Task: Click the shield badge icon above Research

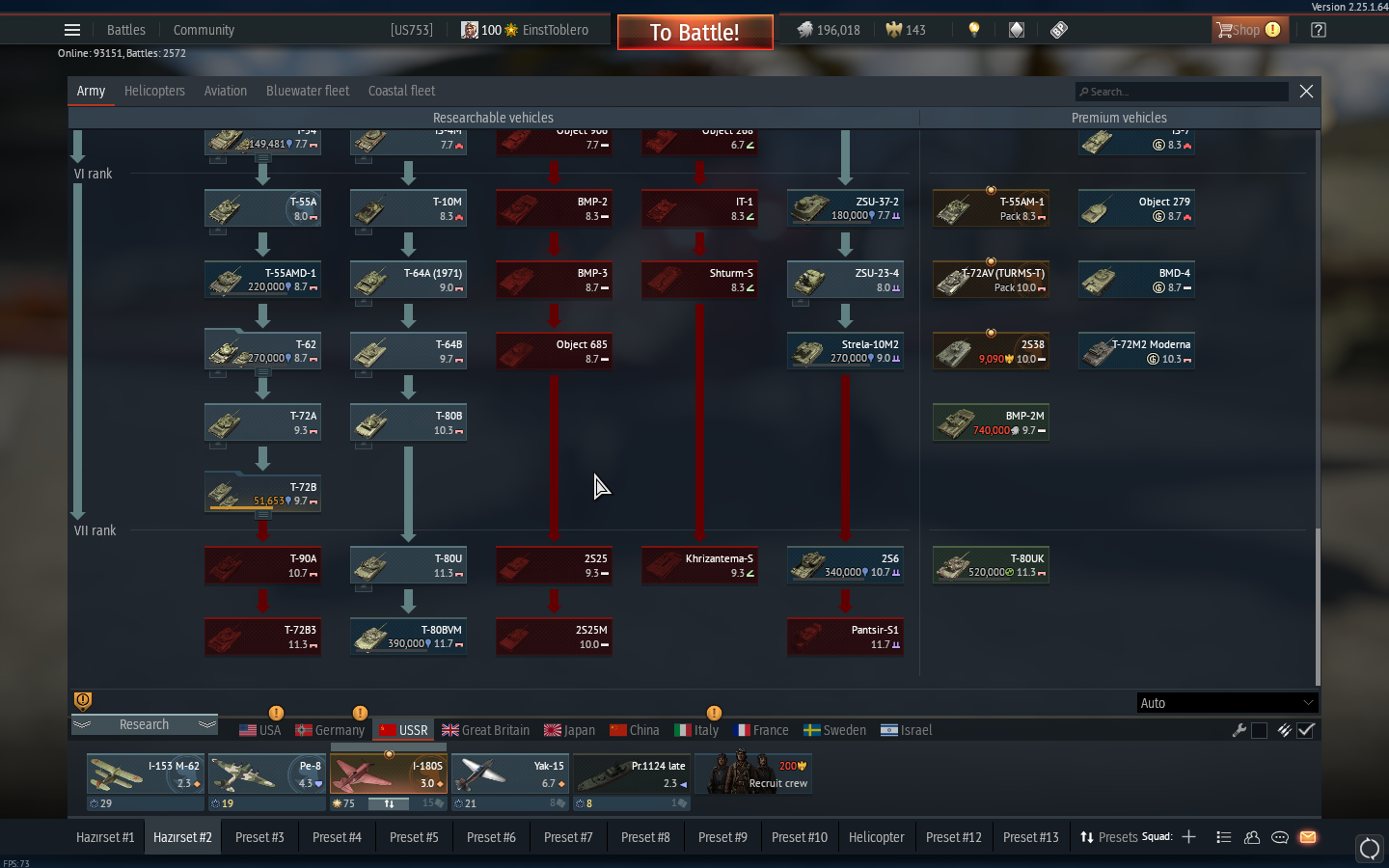Action: click(x=83, y=700)
